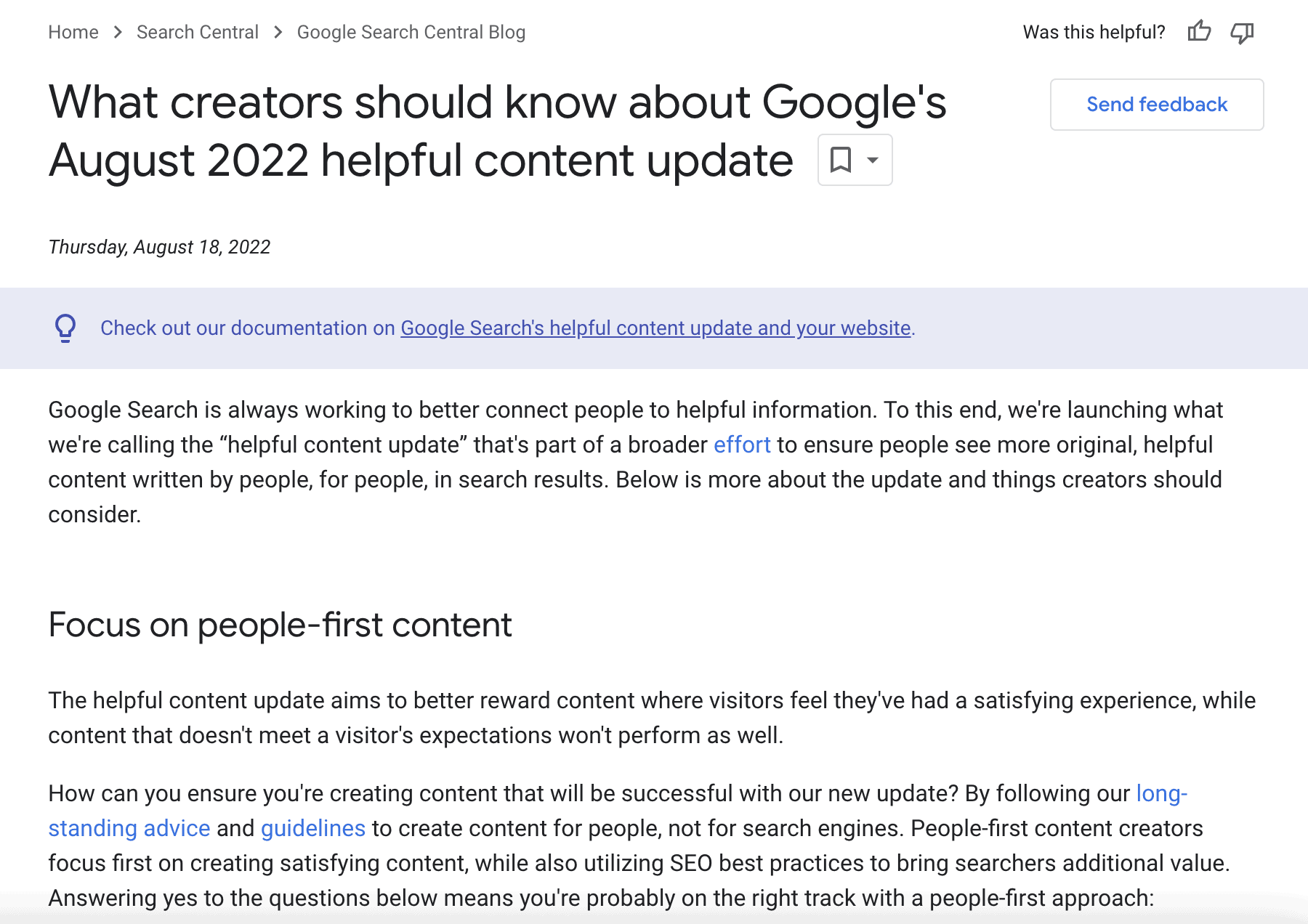Click the thumbs up helpful icon
The width and height of the screenshot is (1308, 924).
(x=1199, y=32)
